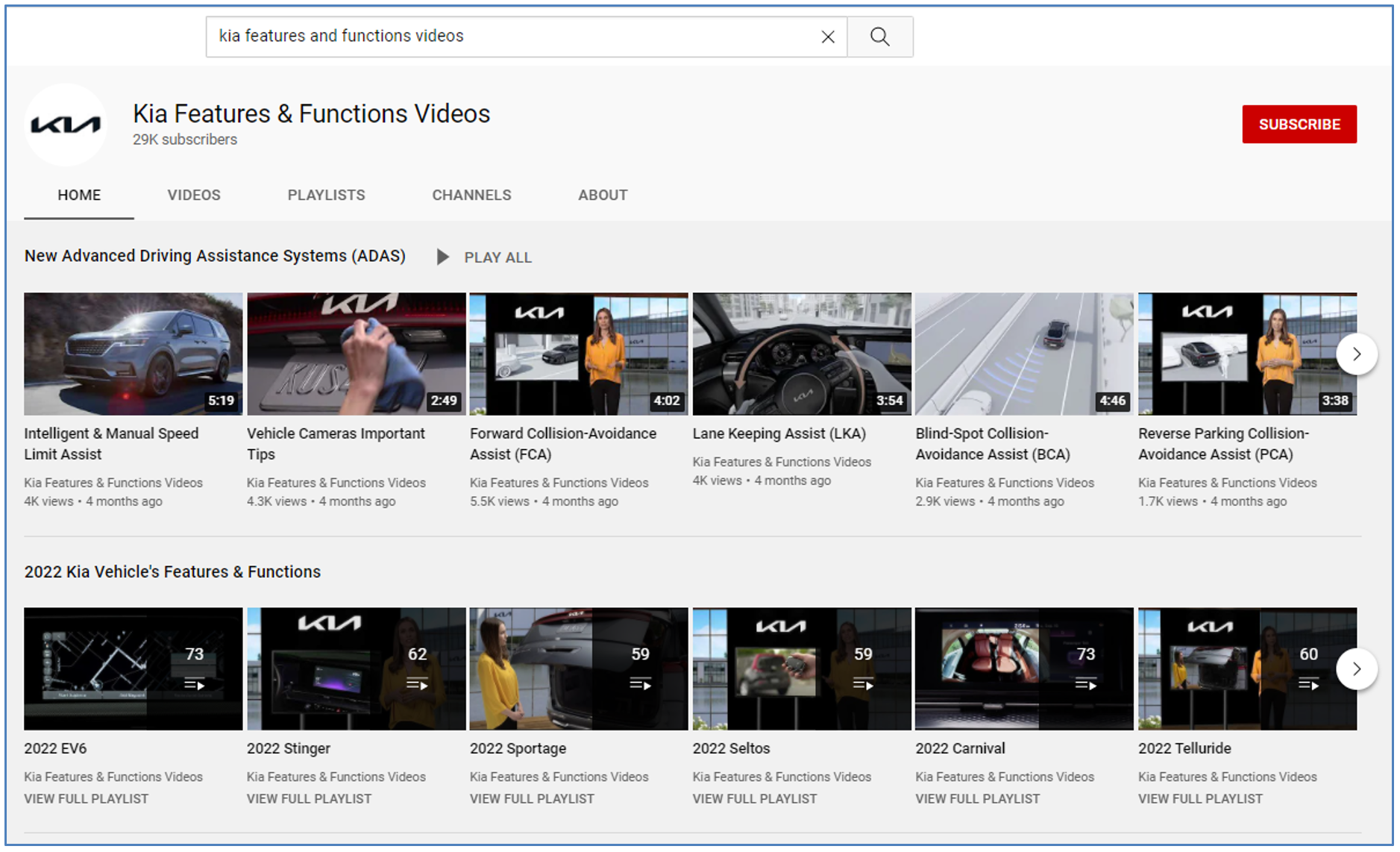Screen dimensions: 1400x852
Task: View full playlist for 2022 Sportage
Action: click(532, 798)
